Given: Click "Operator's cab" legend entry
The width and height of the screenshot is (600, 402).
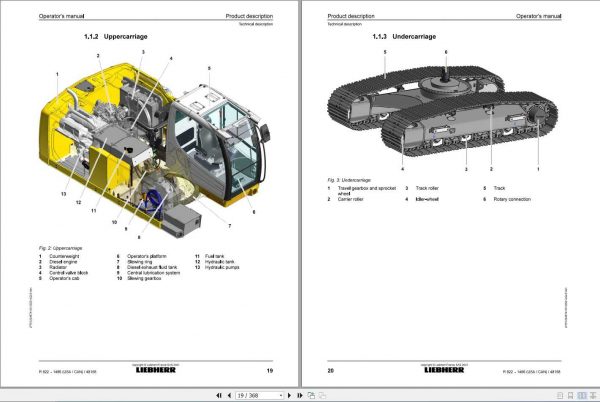Looking at the screenshot, I should pyautogui.click(x=64, y=278).
